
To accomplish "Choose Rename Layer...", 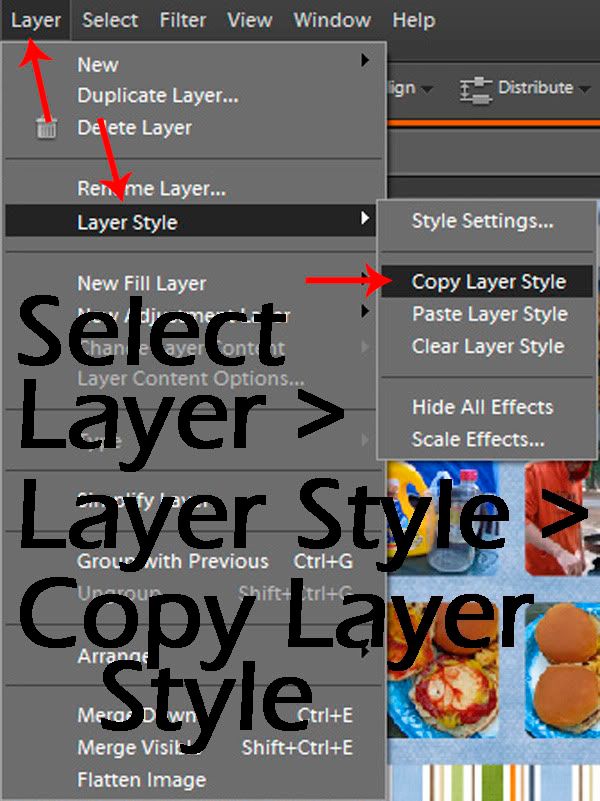I will [151, 189].
